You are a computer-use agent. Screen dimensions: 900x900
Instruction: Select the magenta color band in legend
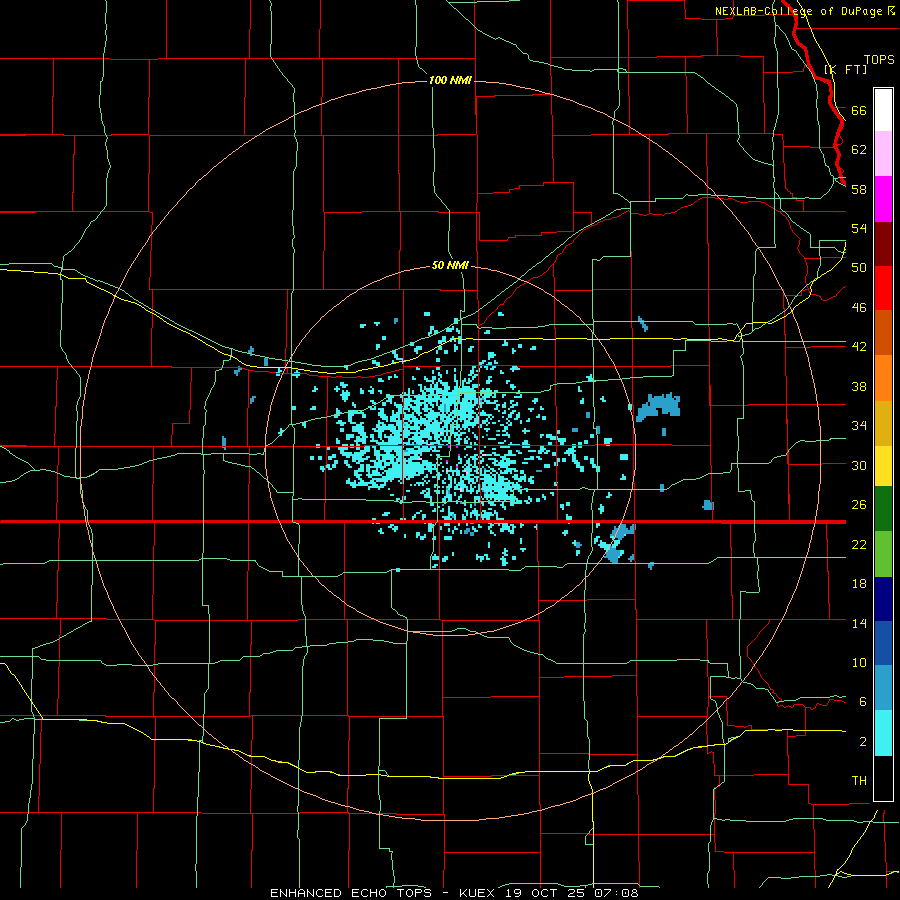(883, 199)
